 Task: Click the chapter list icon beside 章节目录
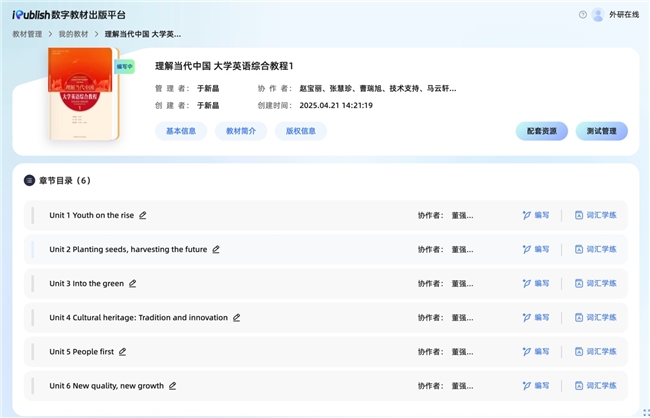coord(29,181)
